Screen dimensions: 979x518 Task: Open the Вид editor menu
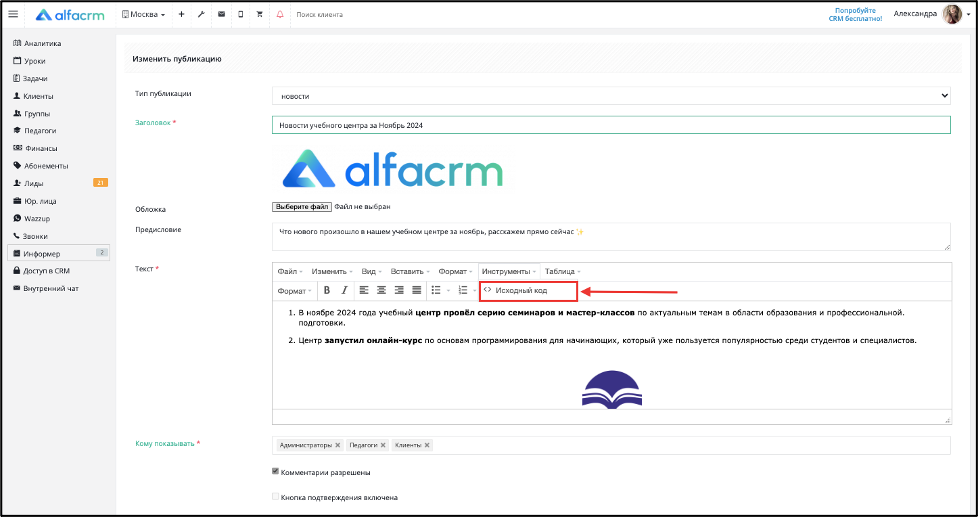371,271
